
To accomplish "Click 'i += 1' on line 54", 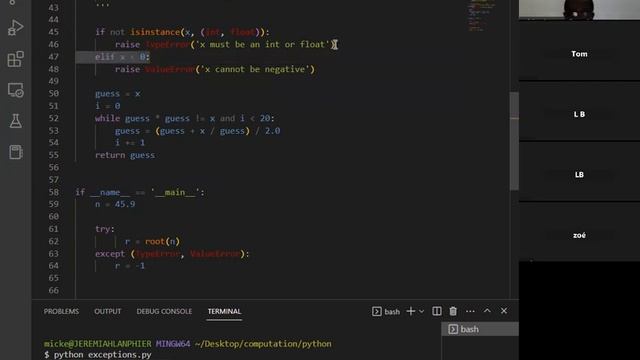I will pos(130,142).
